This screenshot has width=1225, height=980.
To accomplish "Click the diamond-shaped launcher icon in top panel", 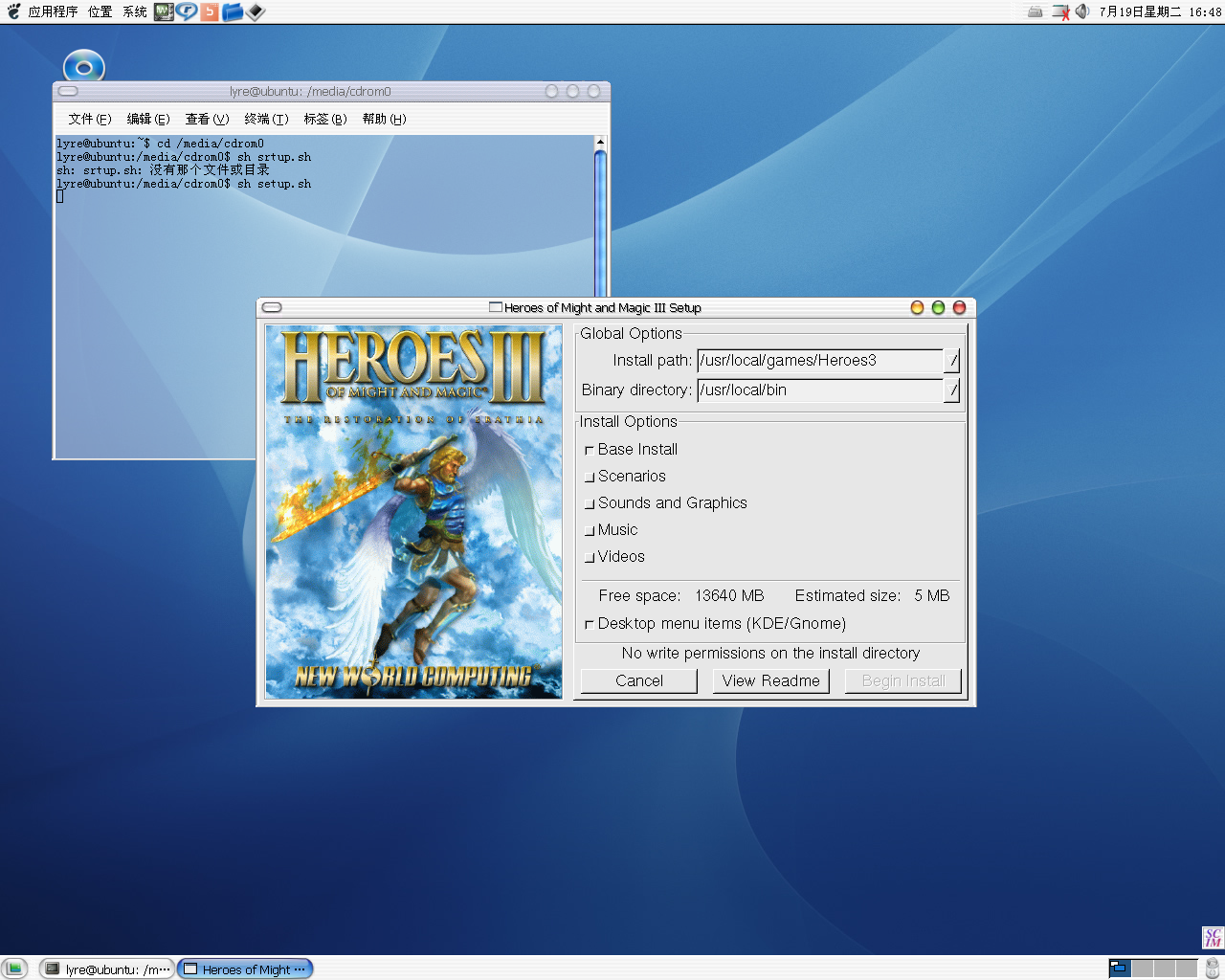I will point(256,11).
